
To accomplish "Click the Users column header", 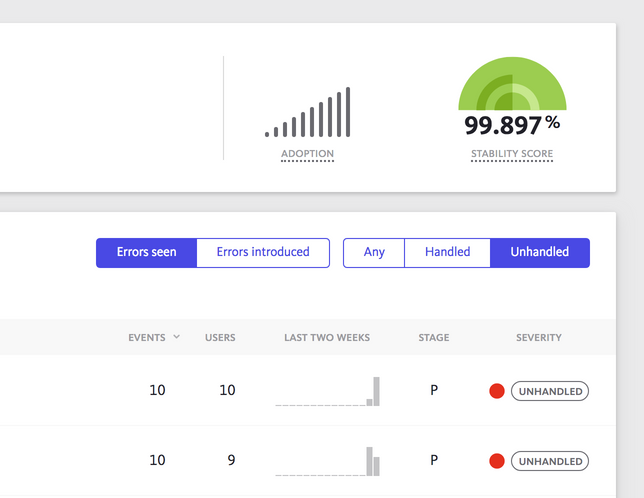I will [x=220, y=338].
